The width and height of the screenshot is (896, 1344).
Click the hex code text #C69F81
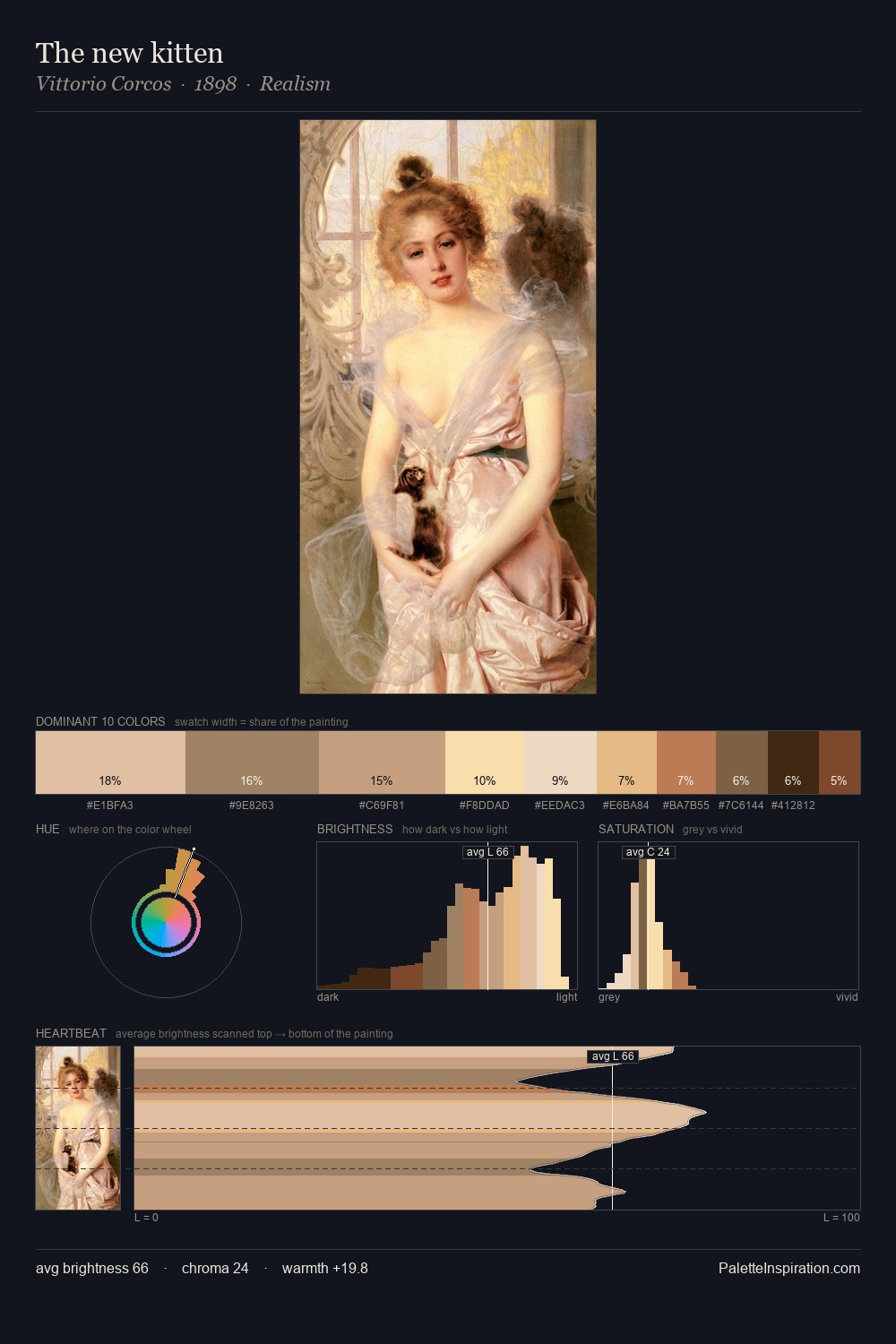point(382,806)
